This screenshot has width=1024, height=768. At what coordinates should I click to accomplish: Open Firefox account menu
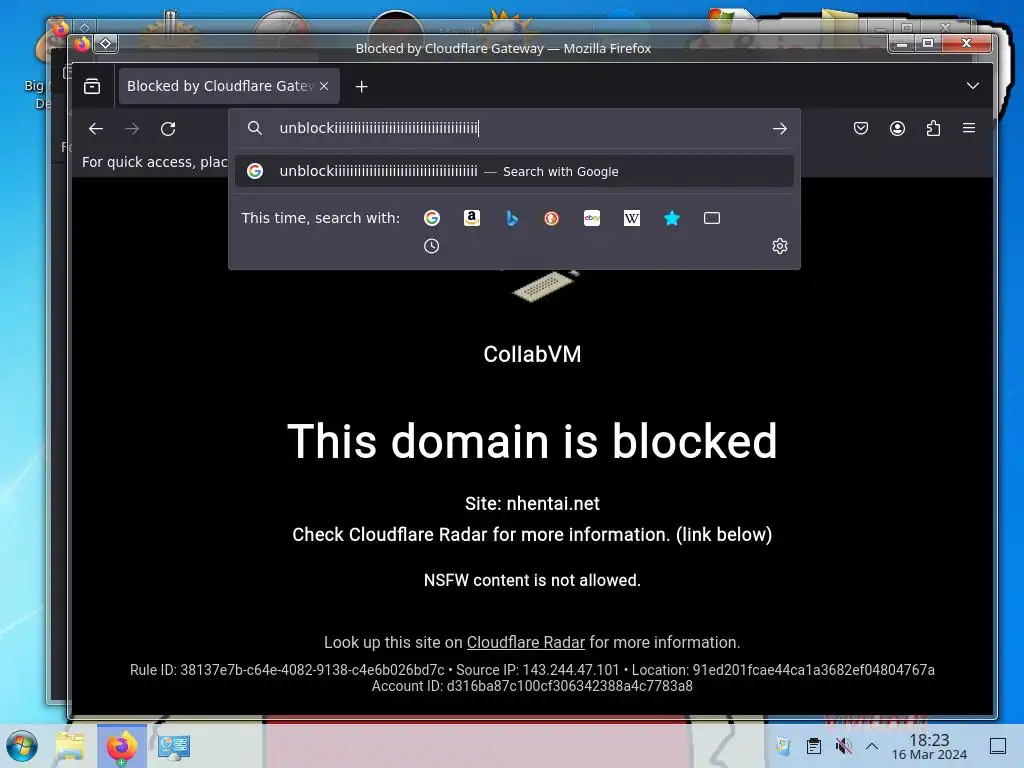[897, 129]
